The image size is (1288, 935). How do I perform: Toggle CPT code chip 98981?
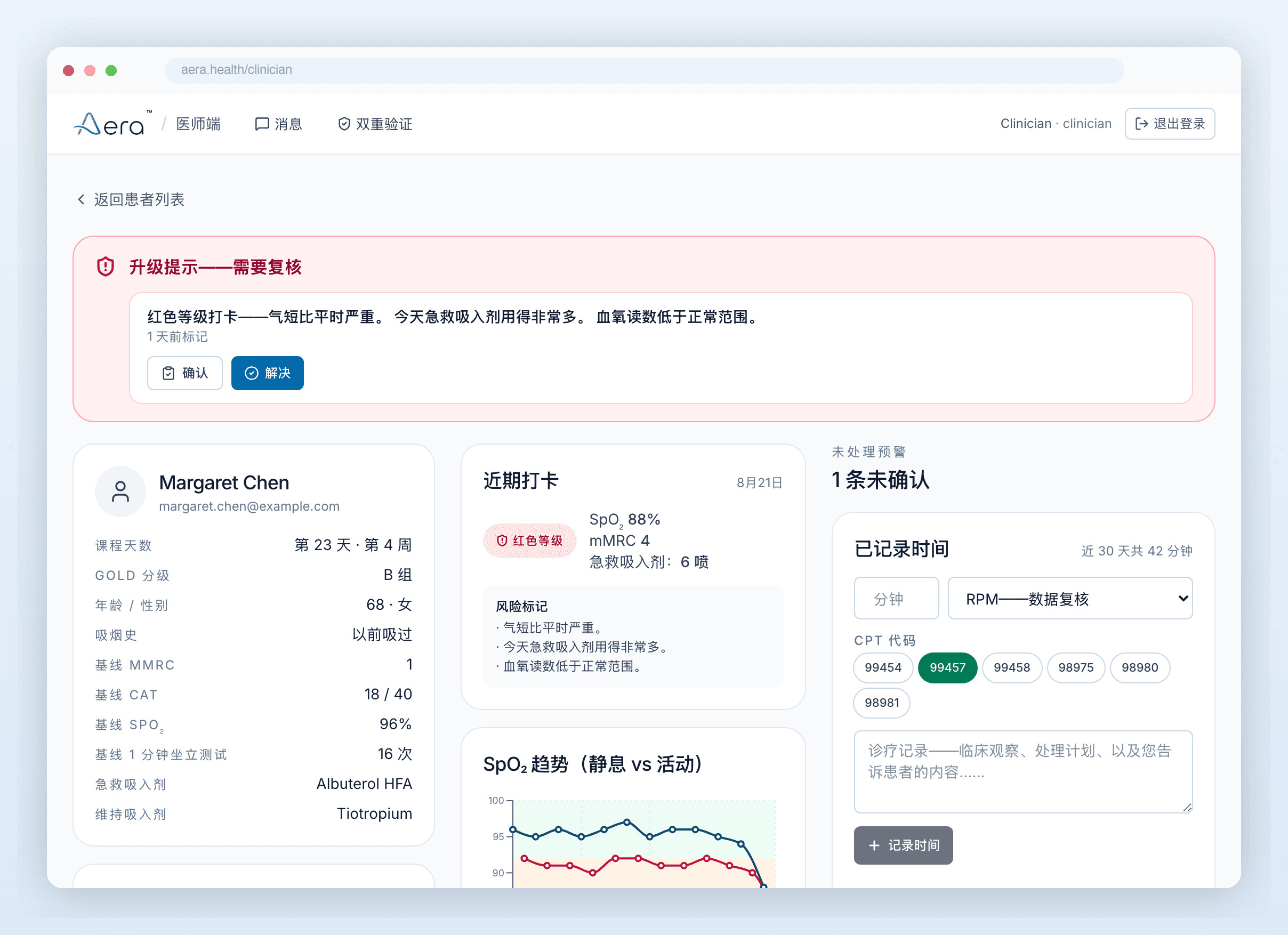pyautogui.click(x=881, y=703)
